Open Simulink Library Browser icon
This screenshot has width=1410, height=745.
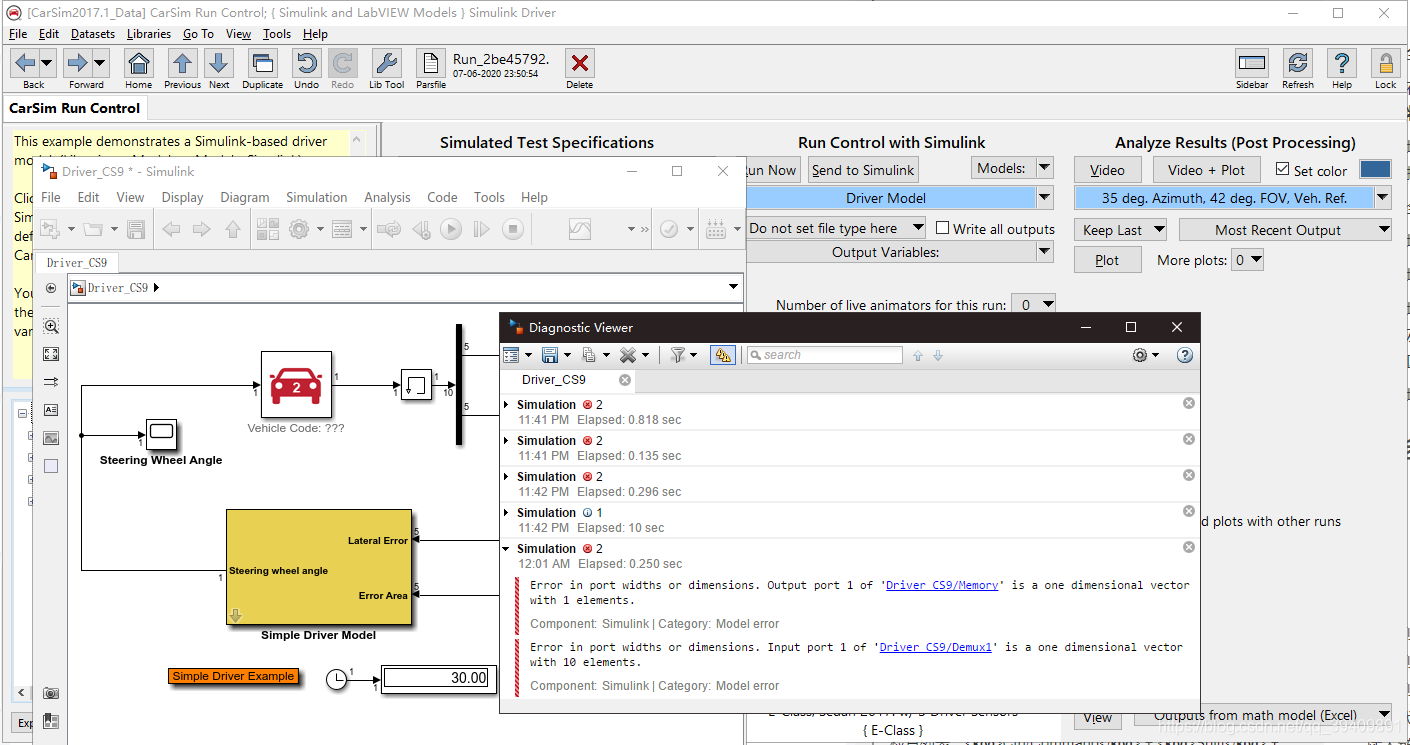coord(268,229)
